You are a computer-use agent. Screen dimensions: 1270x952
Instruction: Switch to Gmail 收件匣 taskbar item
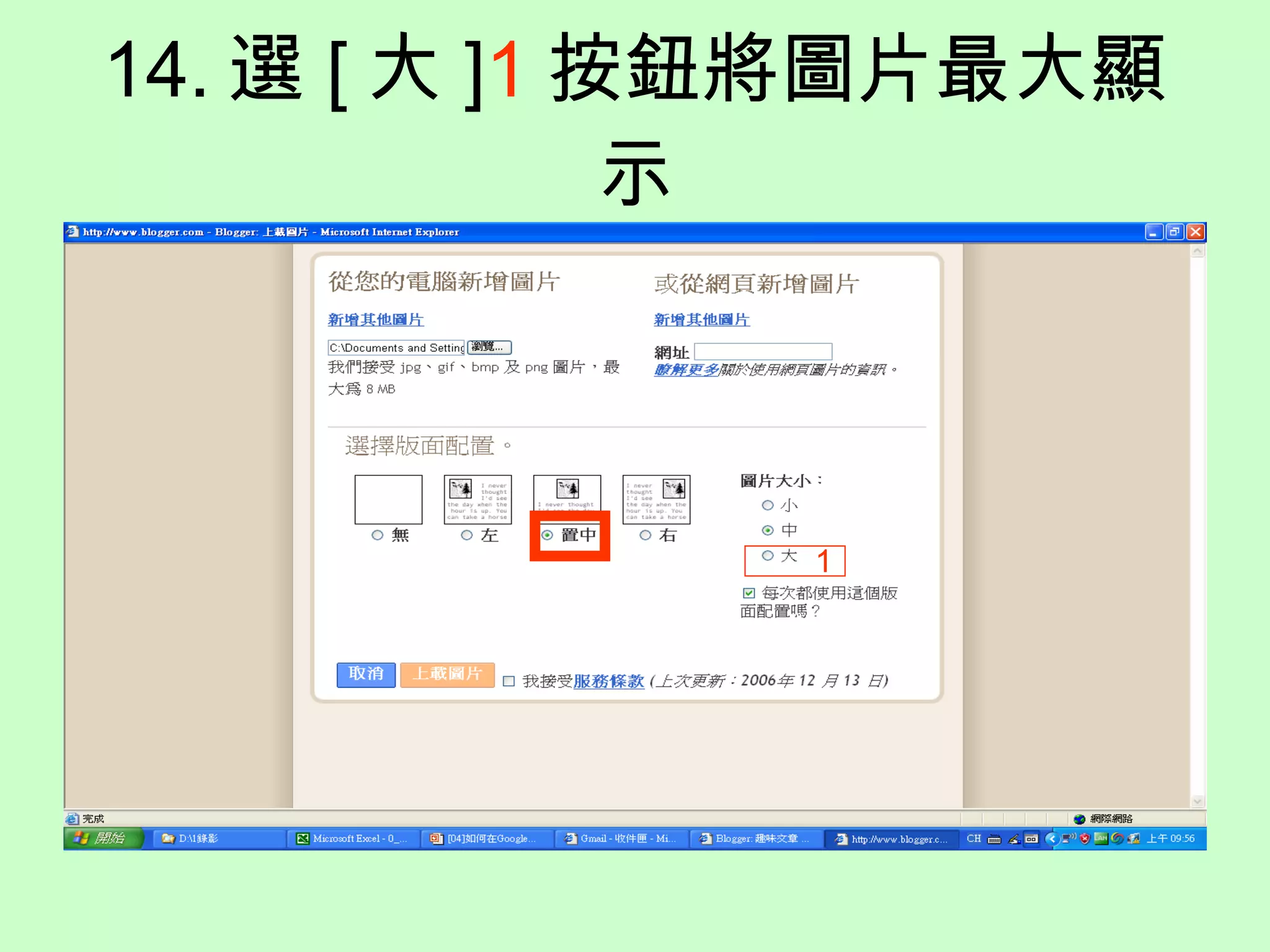tap(621, 839)
